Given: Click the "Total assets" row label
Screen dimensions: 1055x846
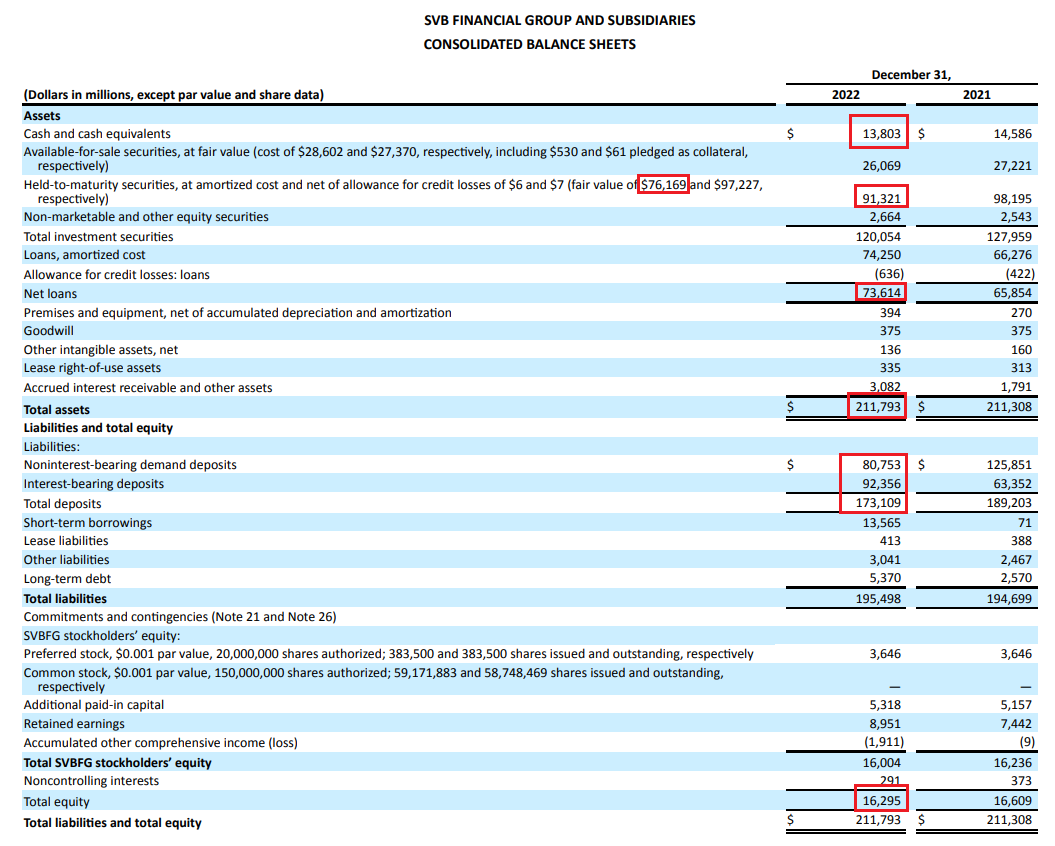Looking at the screenshot, I should pos(57,410).
